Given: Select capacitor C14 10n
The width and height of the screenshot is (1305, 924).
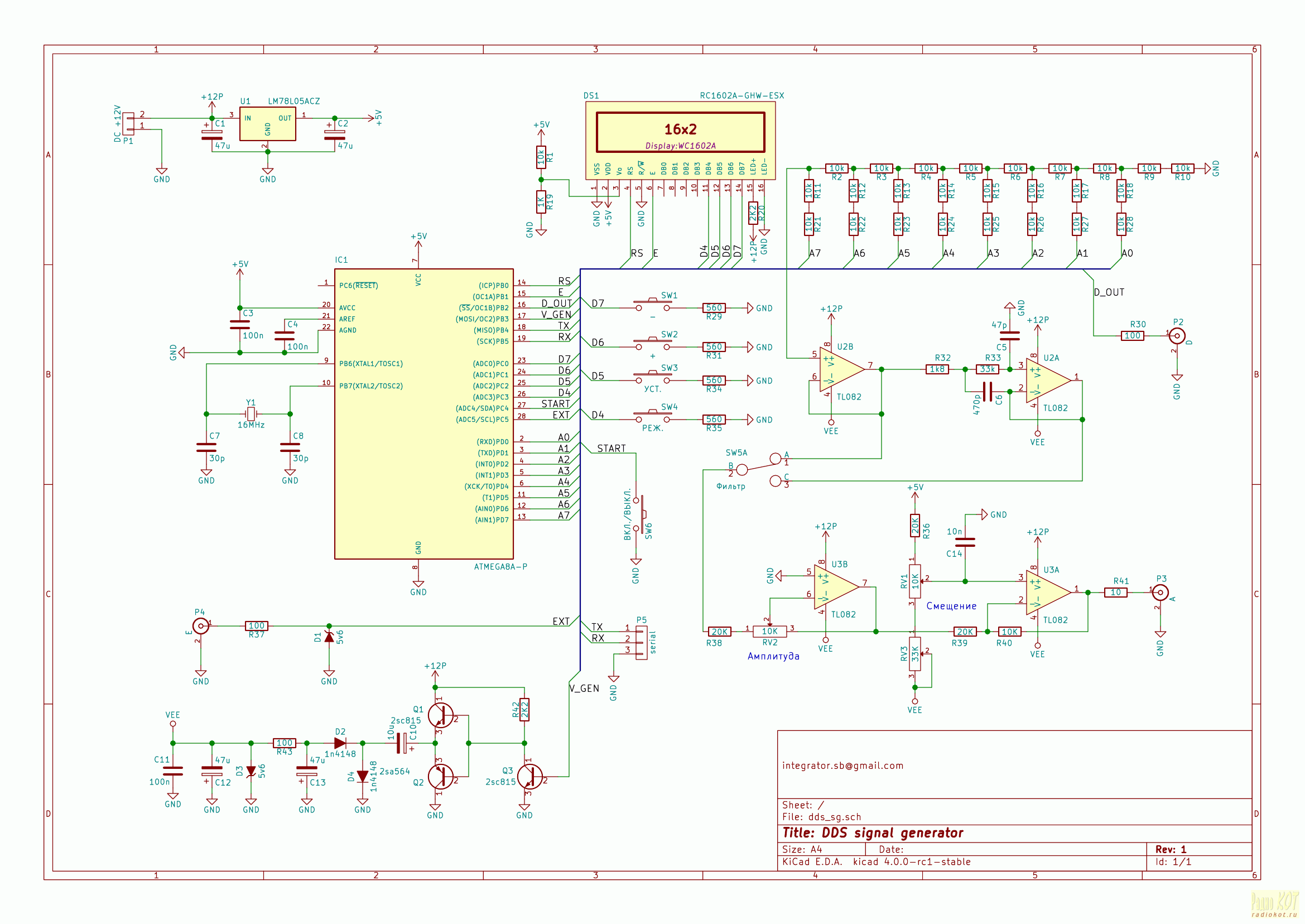Looking at the screenshot, I should pyautogui.click(x=965, y=542).
